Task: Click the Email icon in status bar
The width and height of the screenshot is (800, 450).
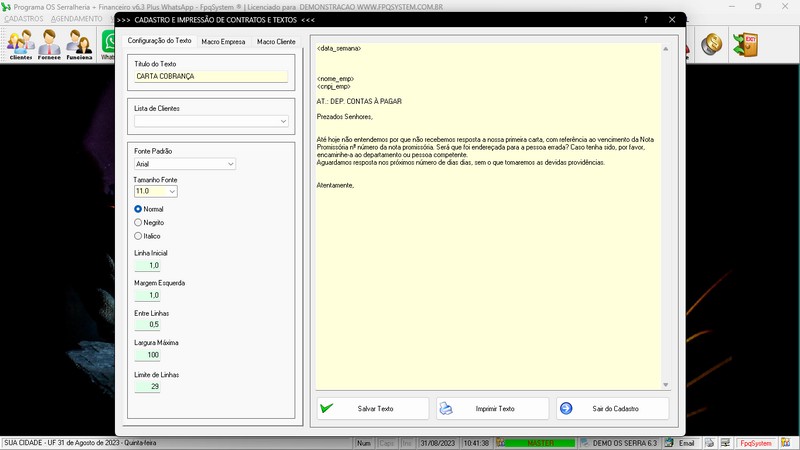Action: pos(669,443)
